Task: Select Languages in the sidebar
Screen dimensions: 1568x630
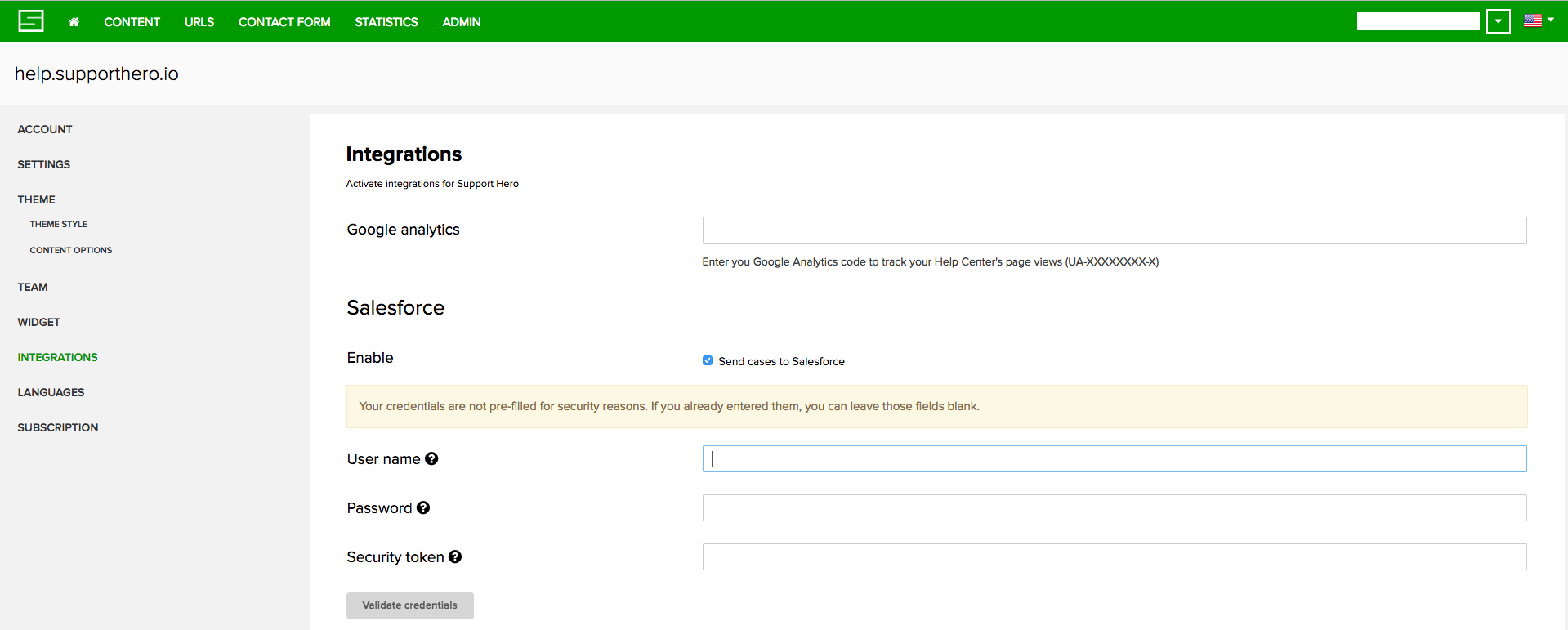Action: coord(51,392)
